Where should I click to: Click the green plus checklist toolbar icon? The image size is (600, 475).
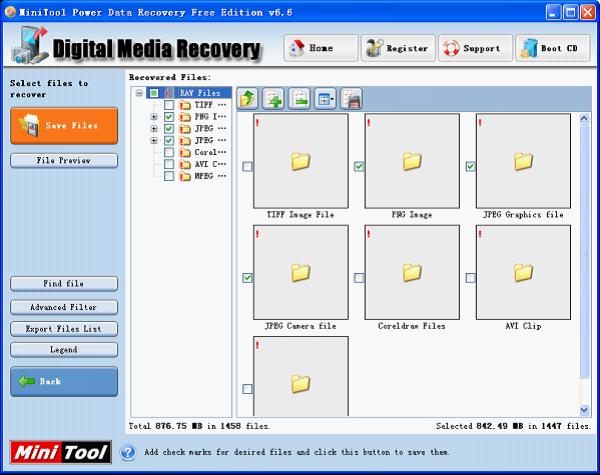274,99
